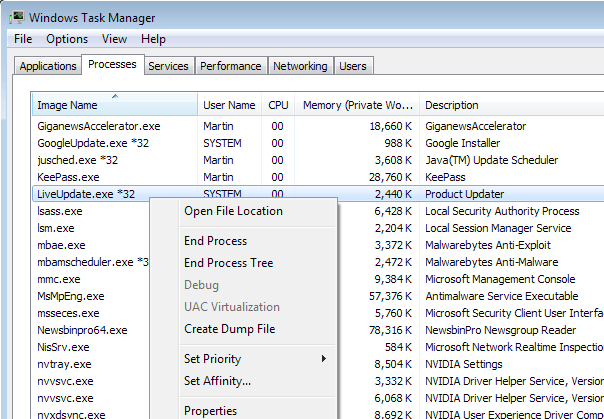Viewport: 604px width, 419px height.
Task: Click the 988 K memory value
Action: [398, 143]
